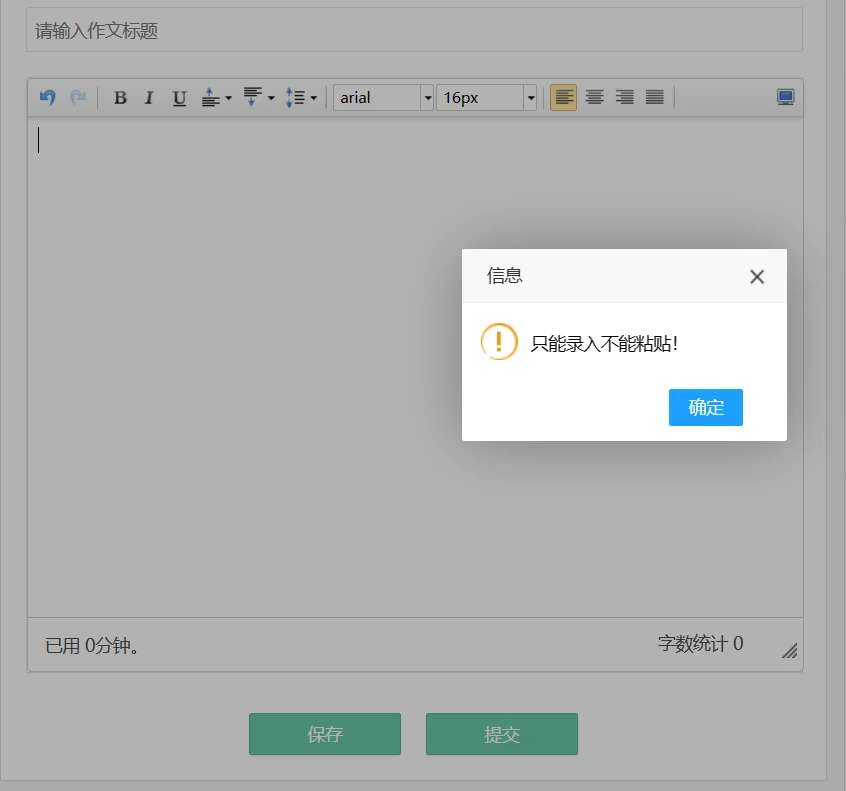This screenshot has width=846, height=791.
Task: Click the essay title input field
Action: [x=414, y=31]
